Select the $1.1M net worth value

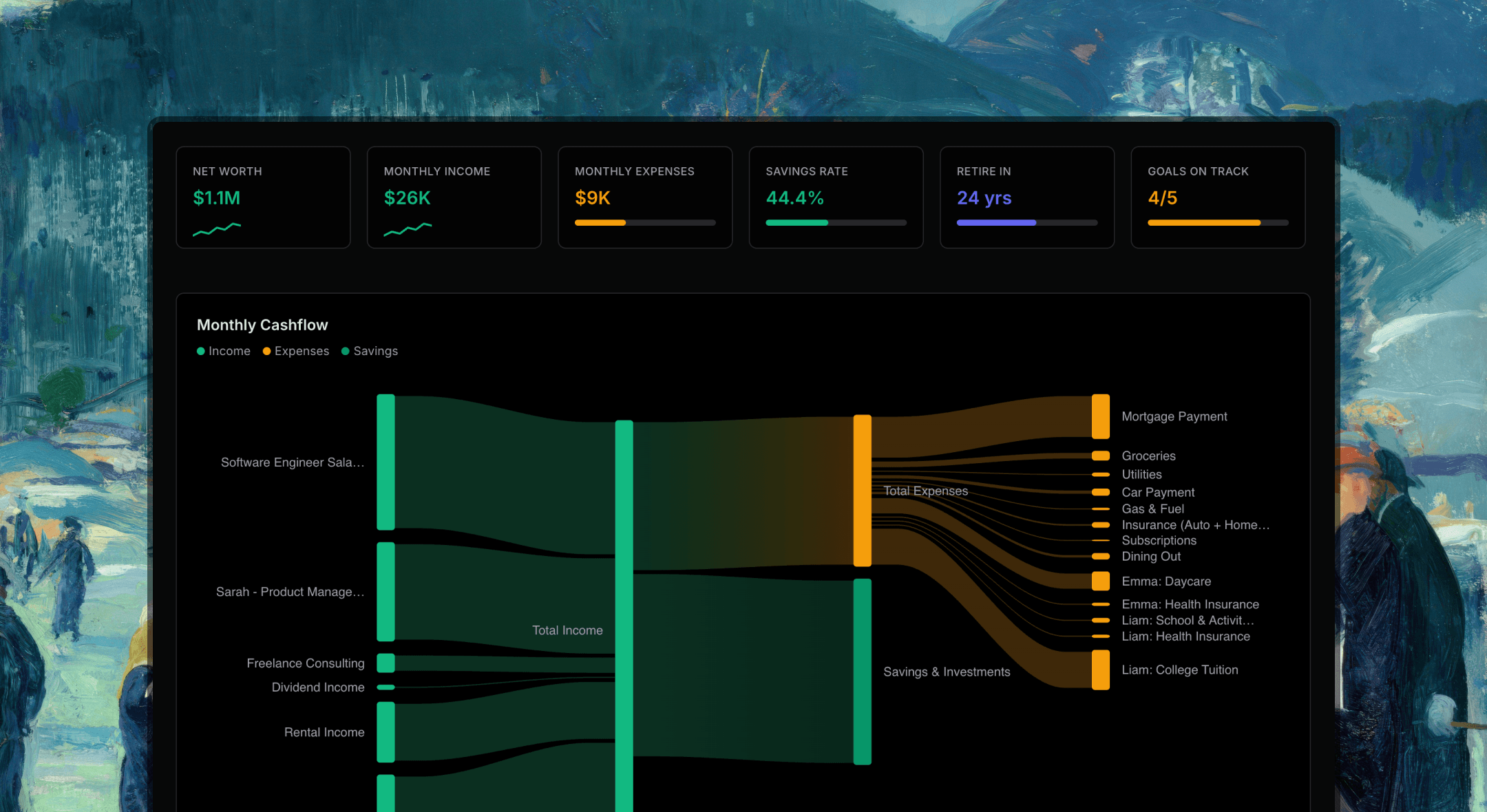pos(217,198)
